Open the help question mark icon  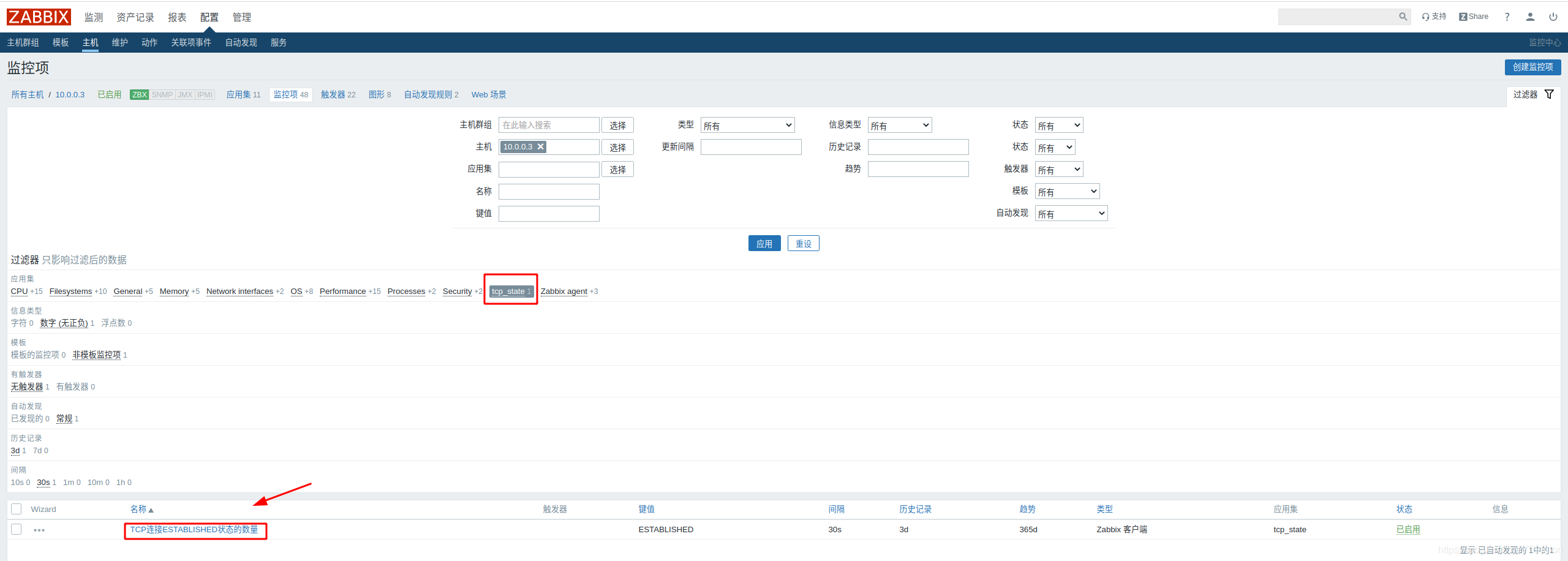click(x=1507, y=17)
